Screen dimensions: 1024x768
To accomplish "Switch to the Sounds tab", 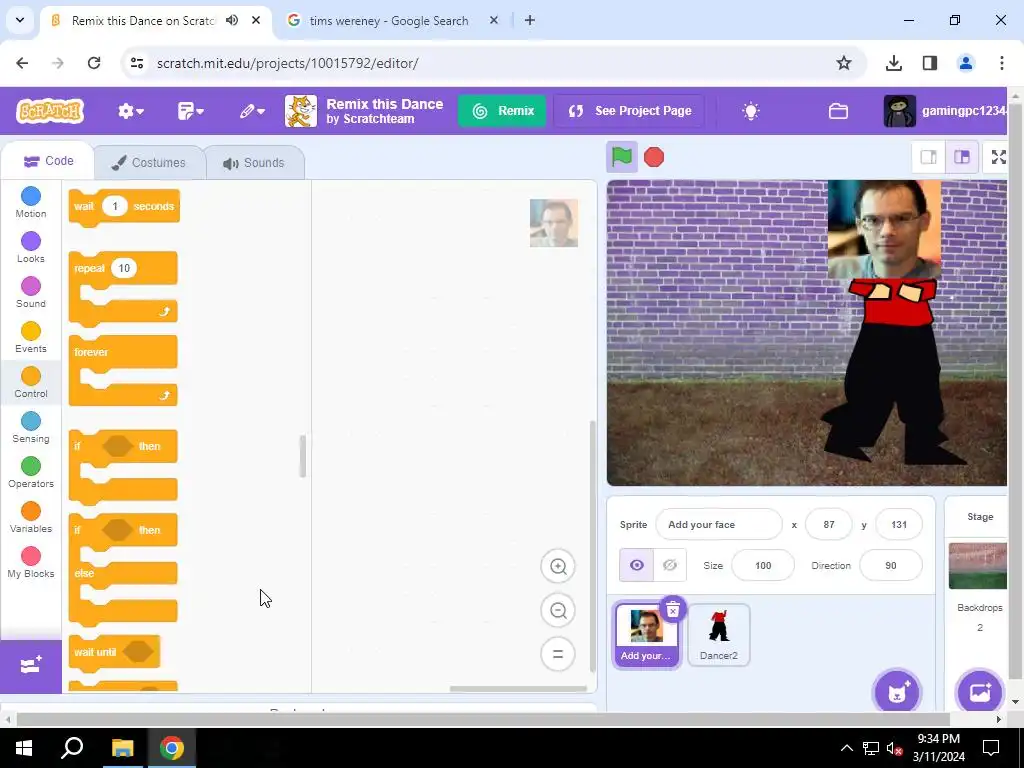I will click(254, 163).
